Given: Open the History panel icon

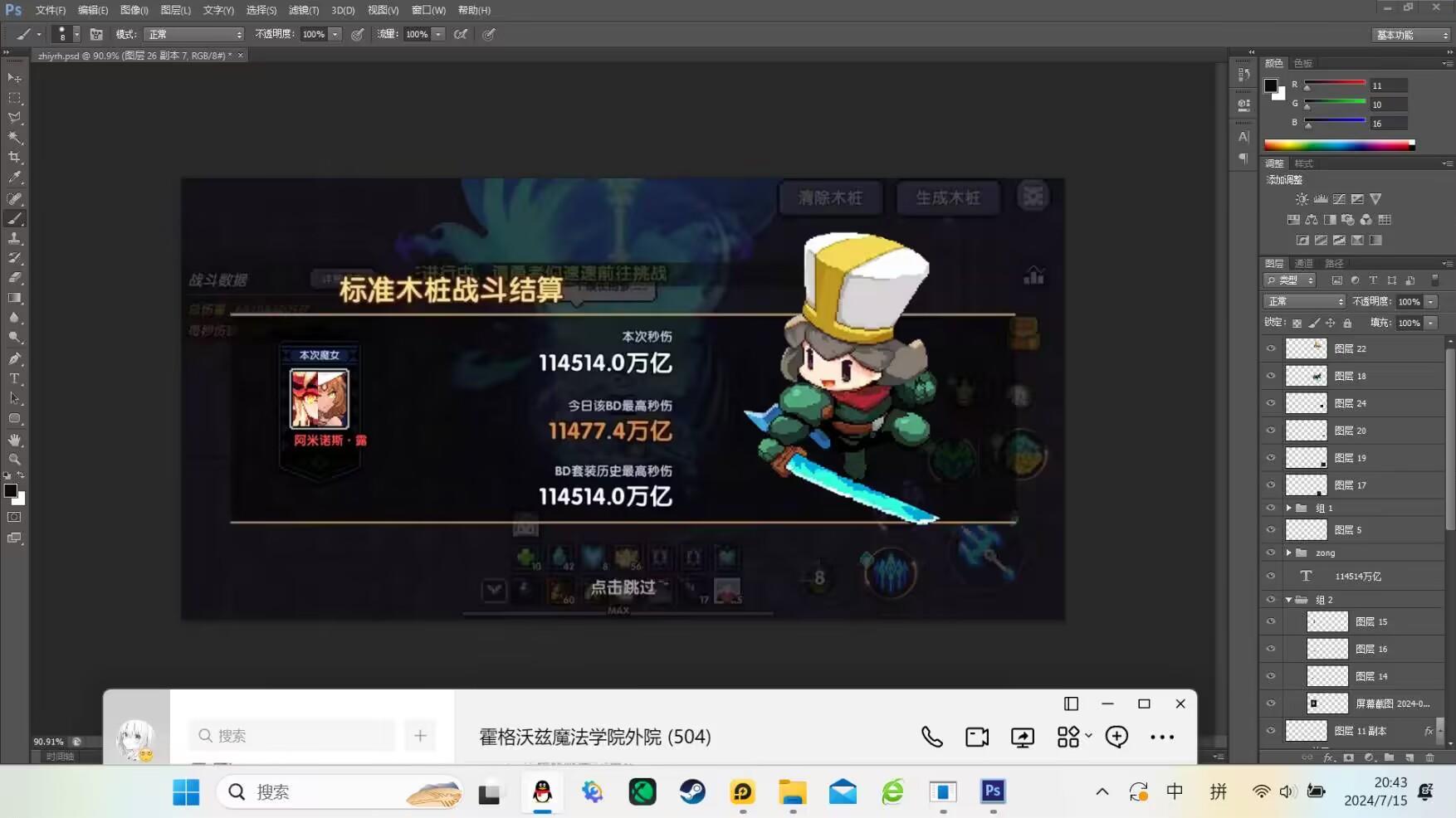Looking at the screenshot, I should point(1243,75).
